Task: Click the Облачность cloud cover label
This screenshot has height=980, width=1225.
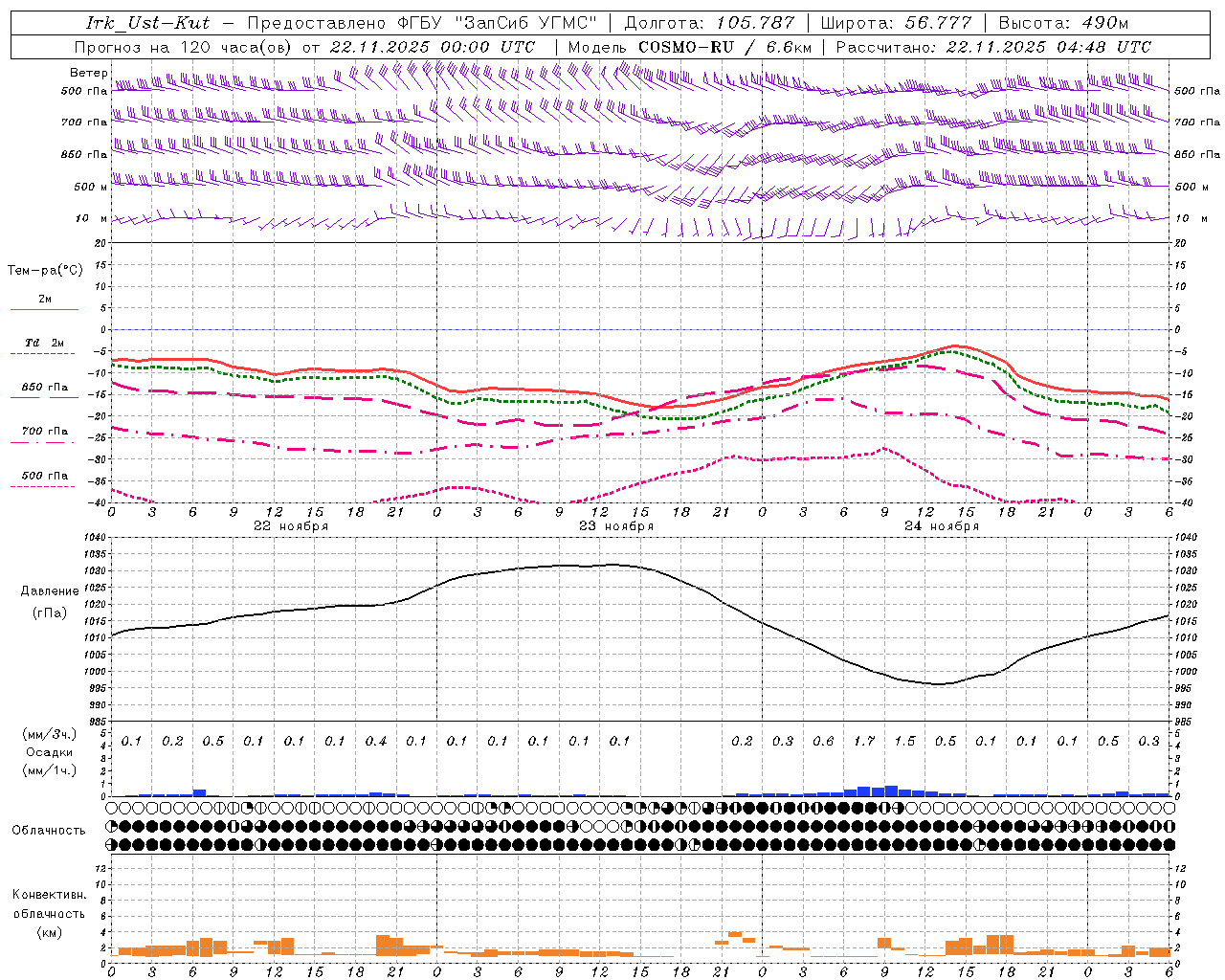Action: pos(49,831)
